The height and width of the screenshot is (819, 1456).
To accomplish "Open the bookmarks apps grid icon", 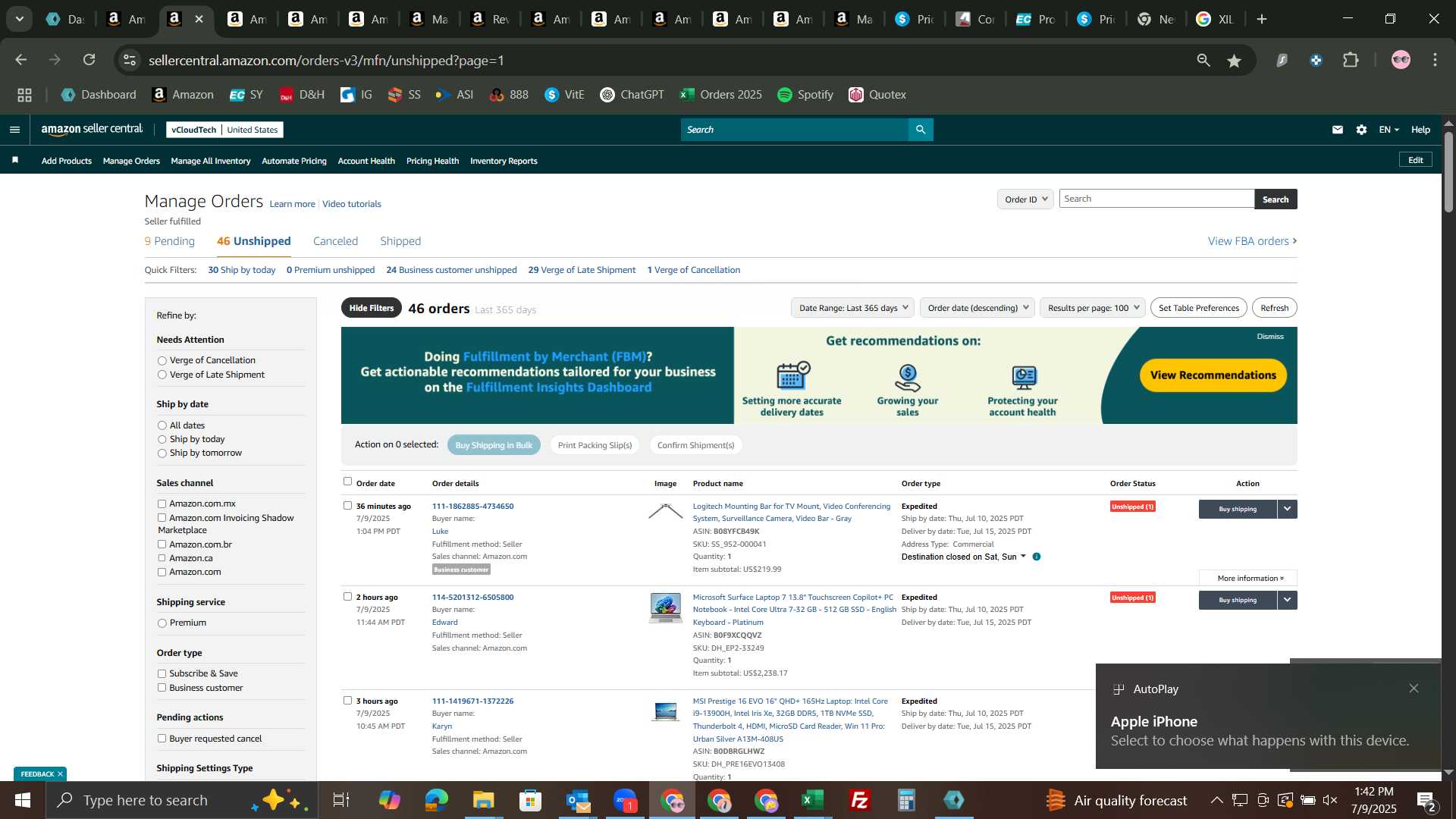I will (x=25, y=95).
